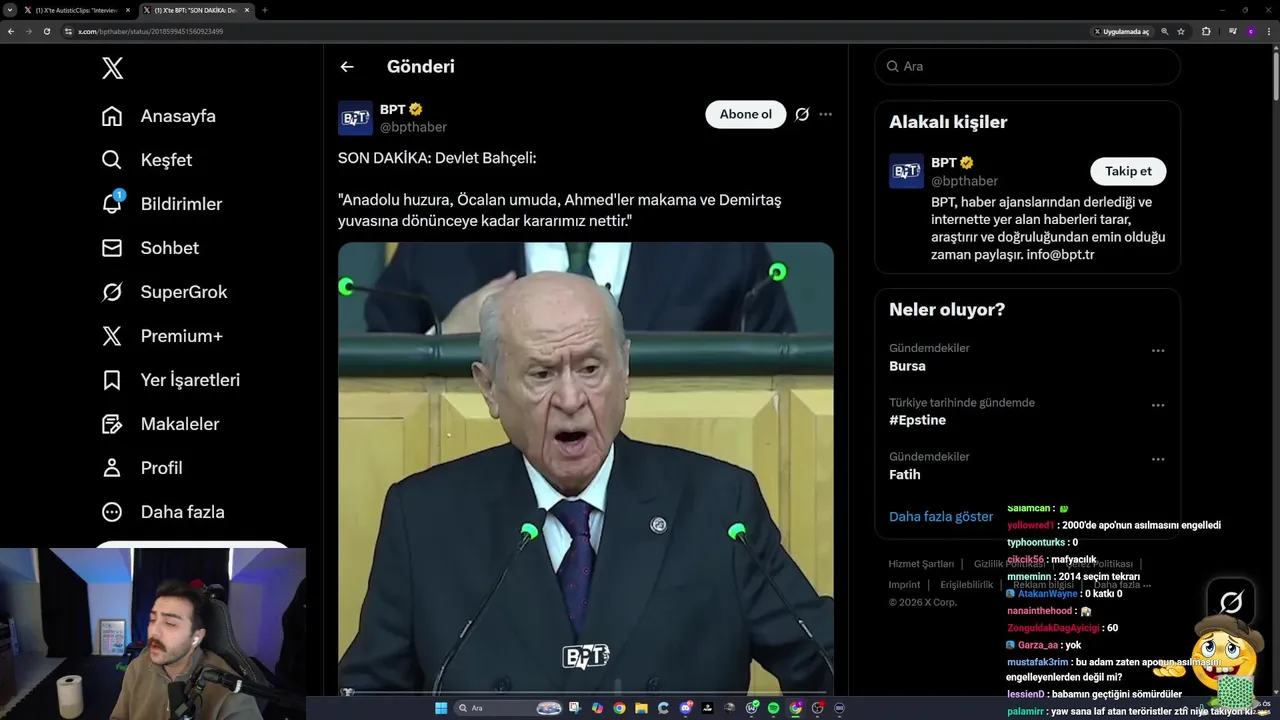The width and height of the screenshot is (1280, 720).
Task: Click the Abone ol button
Action: 746,114
